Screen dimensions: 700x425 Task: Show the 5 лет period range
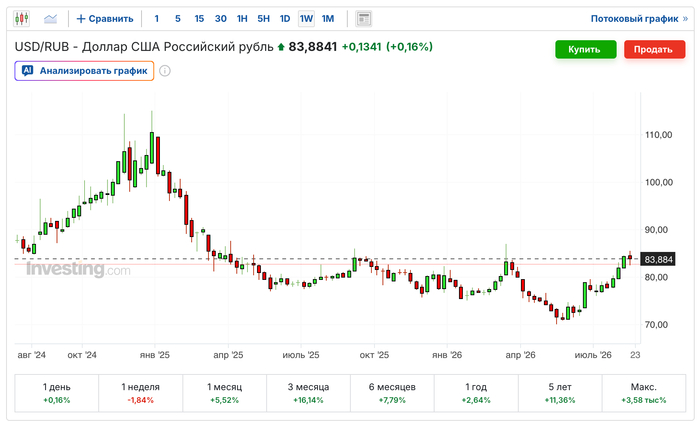(x=560, y=393)
